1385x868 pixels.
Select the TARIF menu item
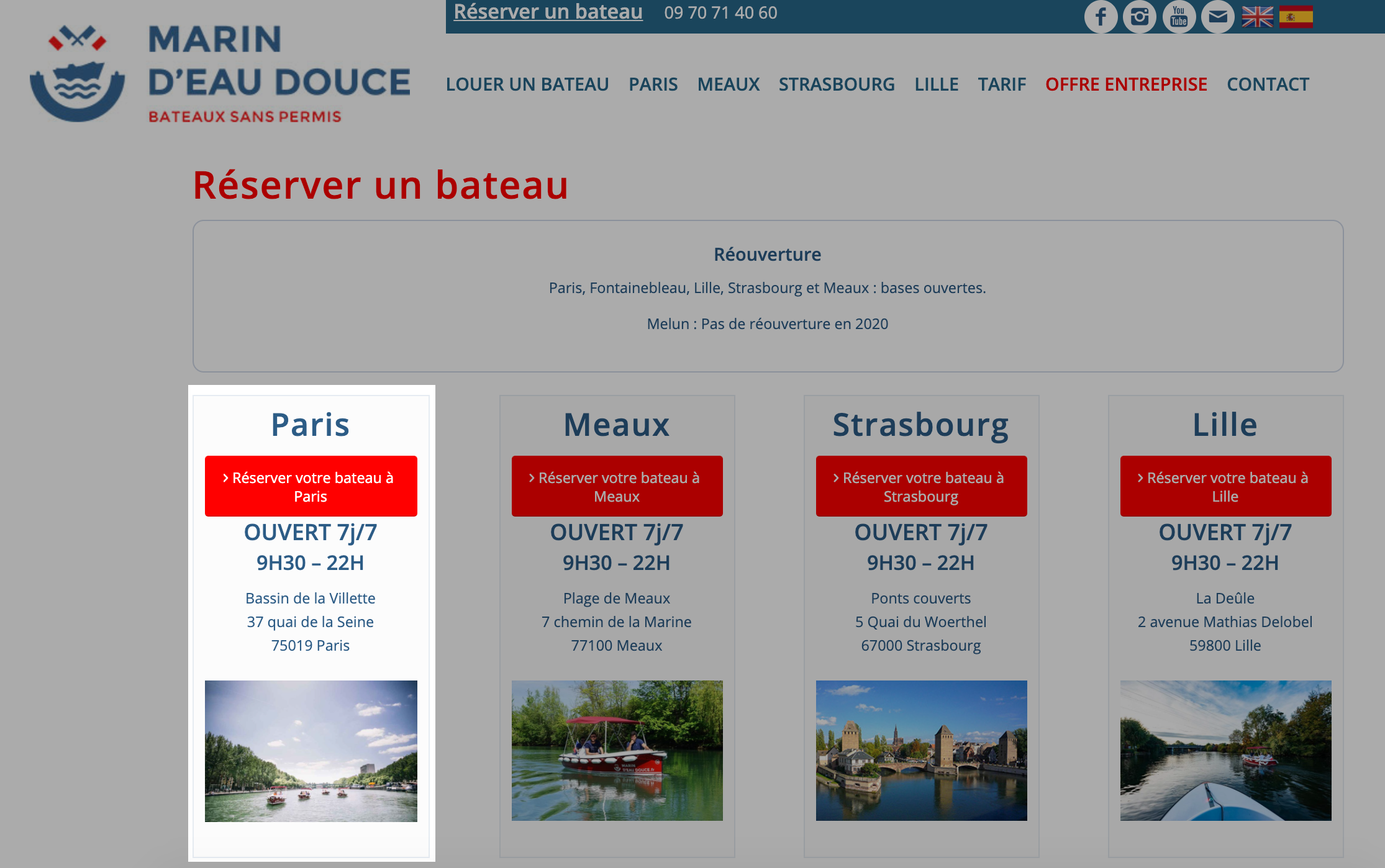[x=1002, y=84]
